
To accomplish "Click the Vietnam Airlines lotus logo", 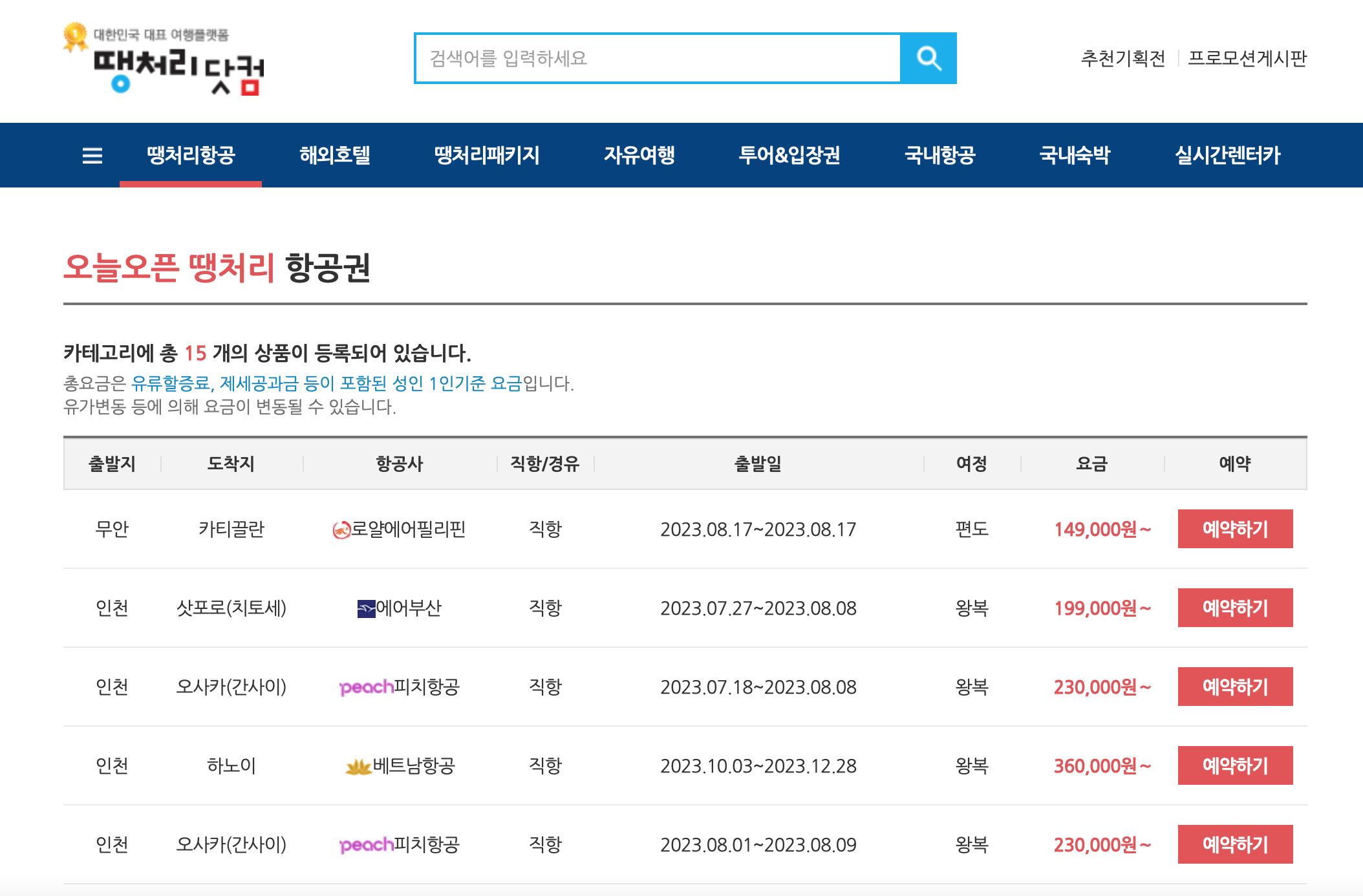I will [x=358, y=767].
